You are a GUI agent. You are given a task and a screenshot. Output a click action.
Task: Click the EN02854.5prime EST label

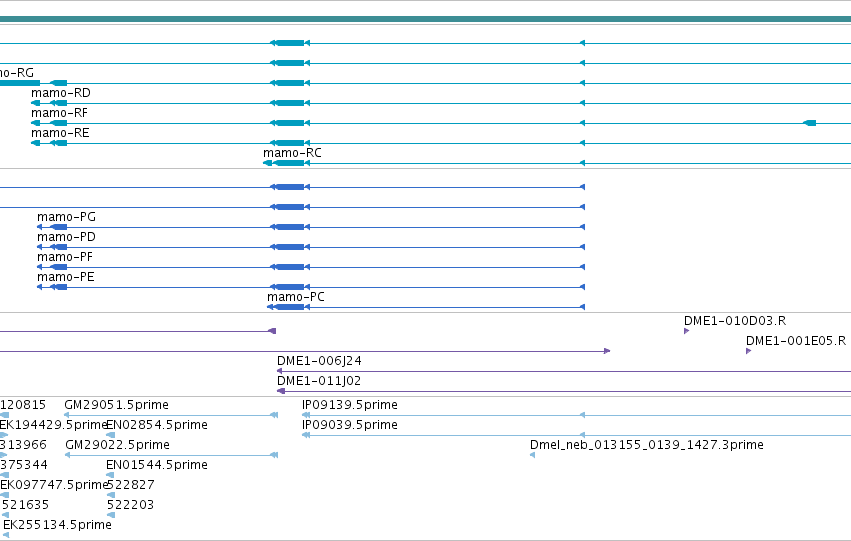[x=157, y=425]
